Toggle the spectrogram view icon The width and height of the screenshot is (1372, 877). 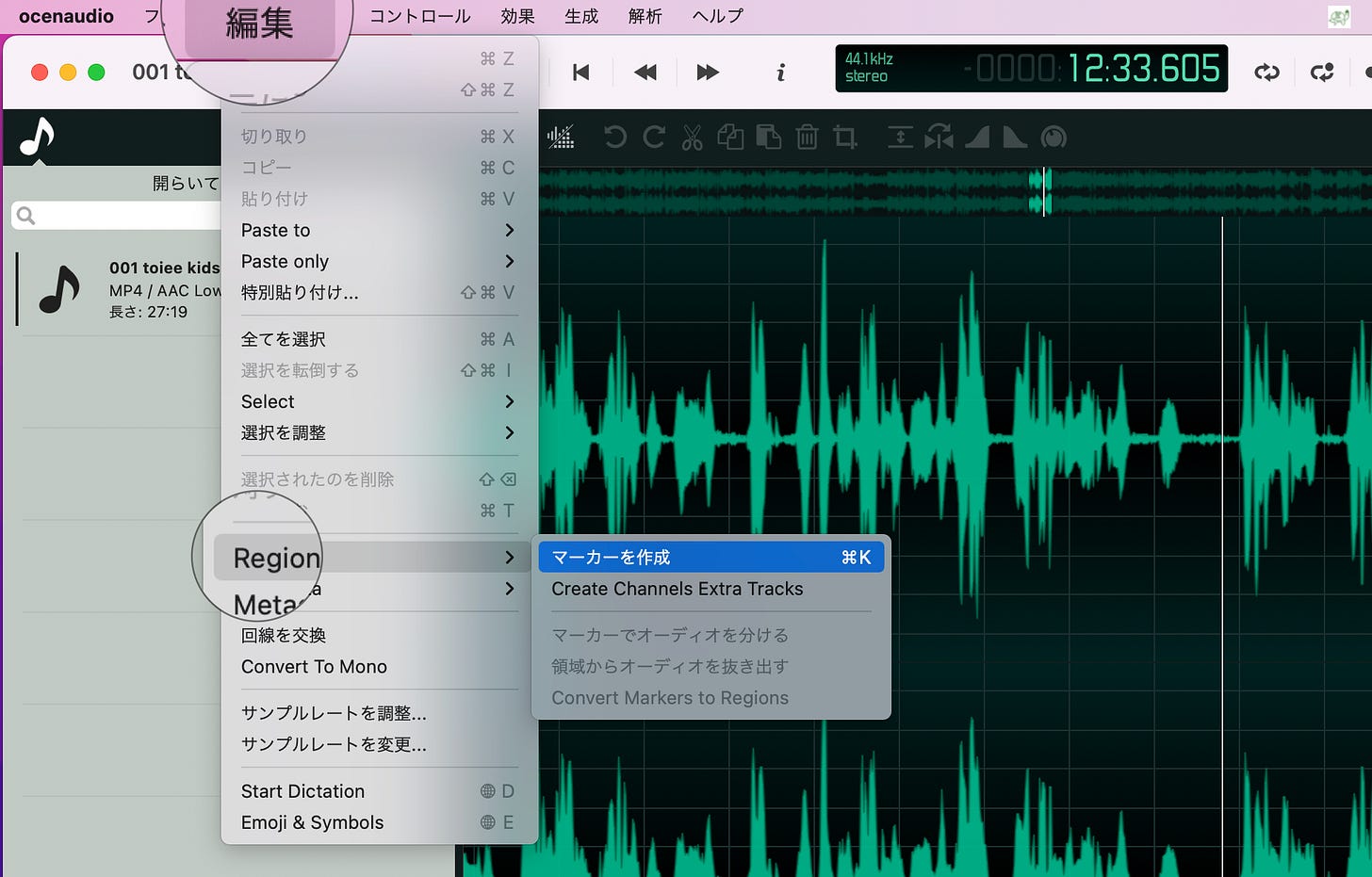click(561, 138)
